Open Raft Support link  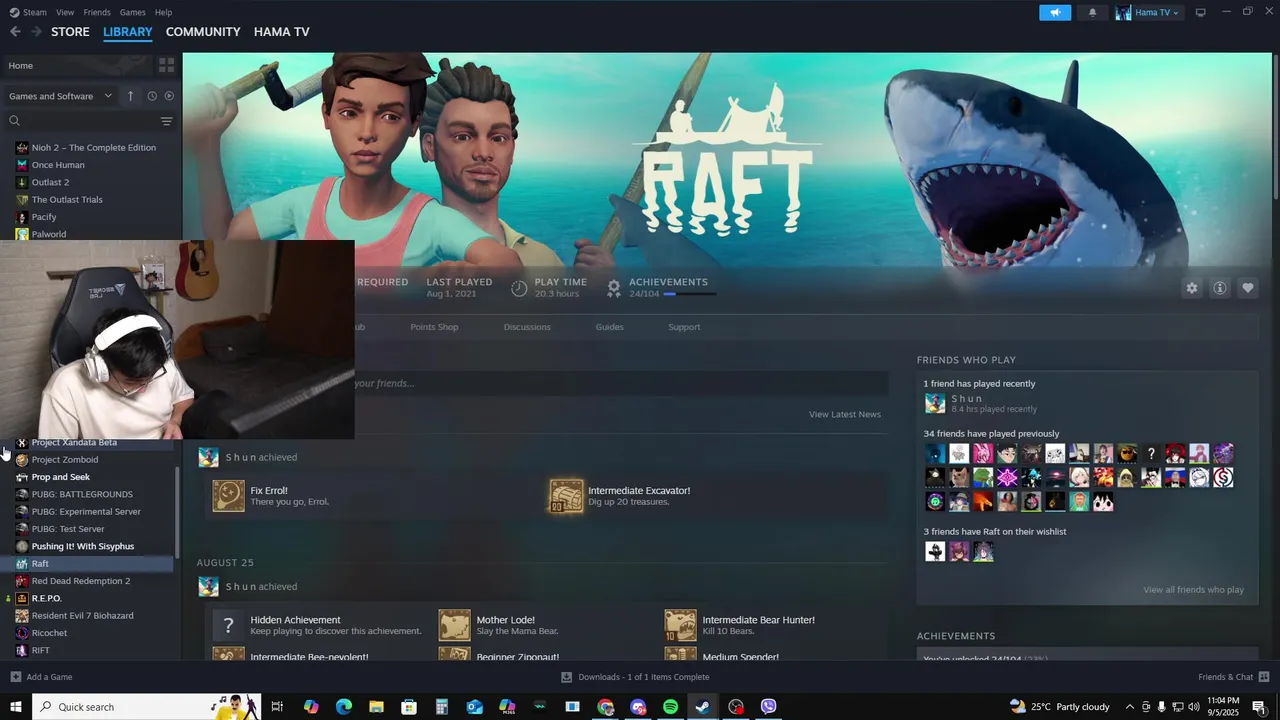click(x=684, y=327)
